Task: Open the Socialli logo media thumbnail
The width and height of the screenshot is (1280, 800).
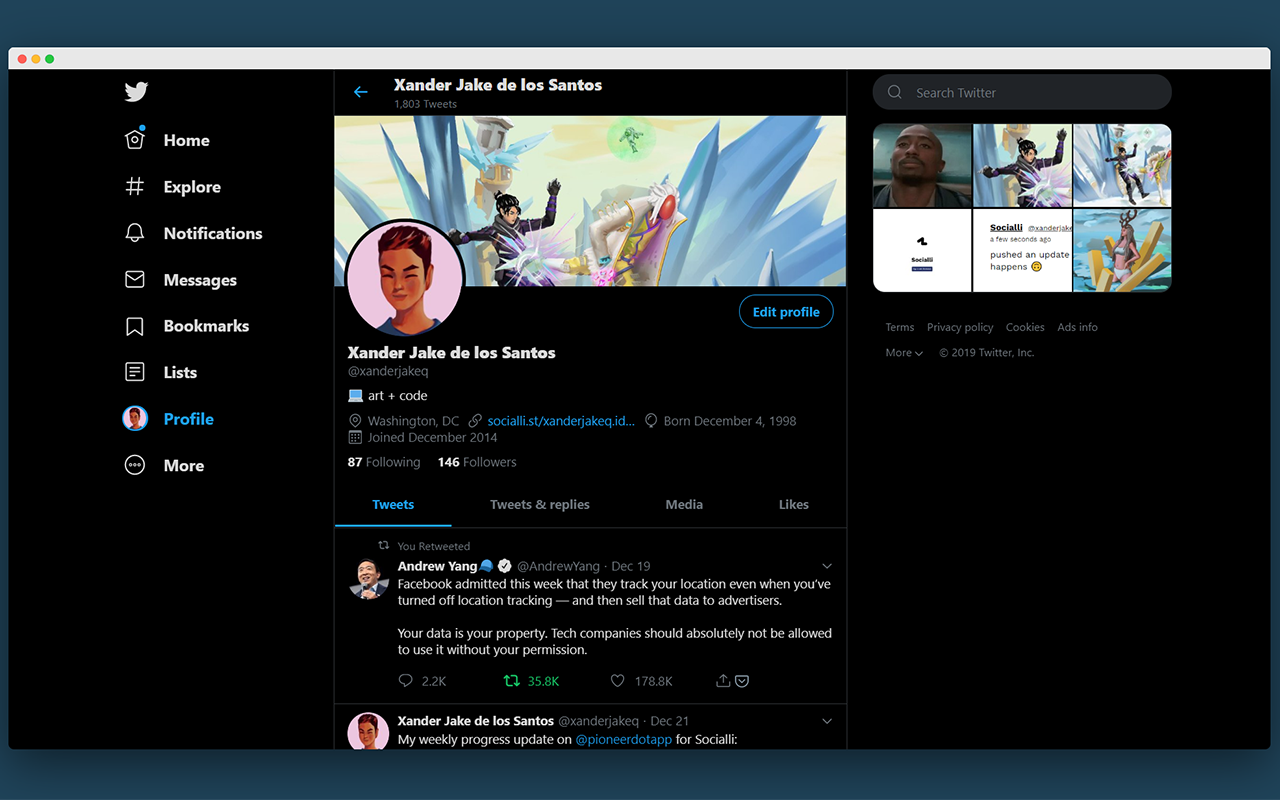Action: click(x=922, y=250)
